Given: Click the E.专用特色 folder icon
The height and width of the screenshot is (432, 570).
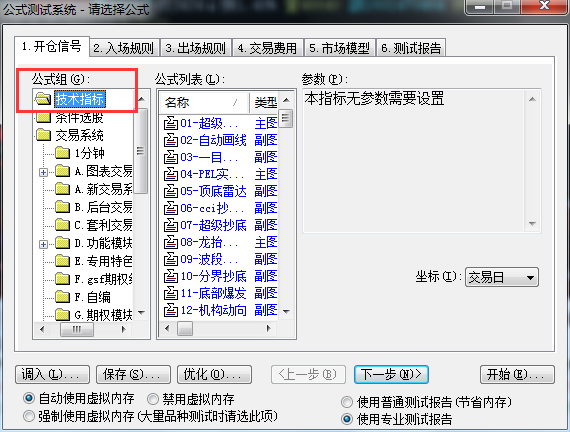Looking at the screenshot, I should [63, 261].
